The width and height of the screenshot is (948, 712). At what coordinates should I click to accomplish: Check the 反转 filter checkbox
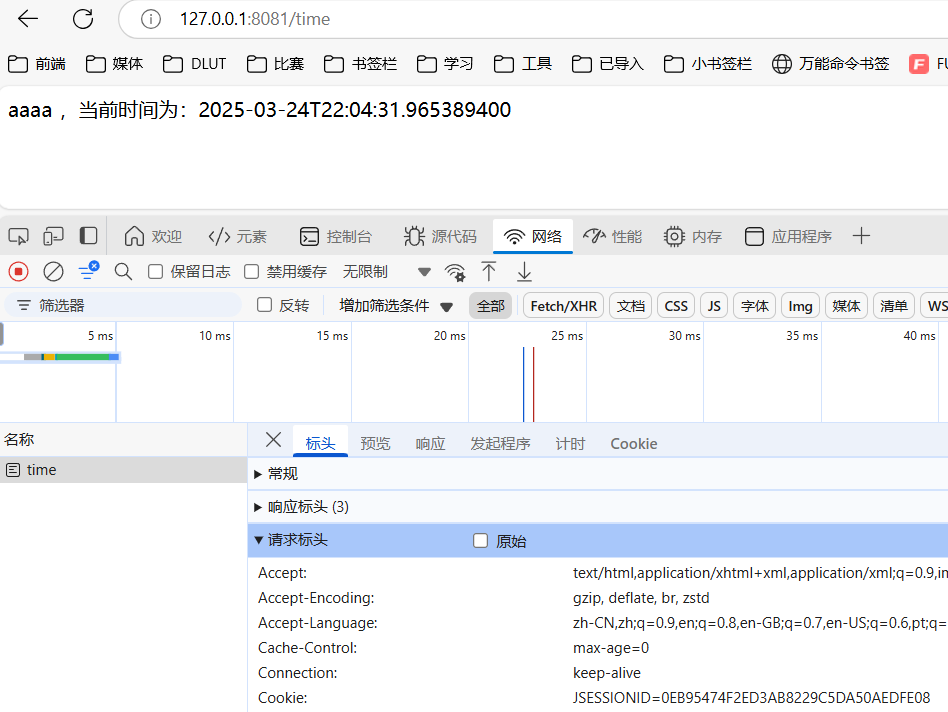tap(264, 305)
